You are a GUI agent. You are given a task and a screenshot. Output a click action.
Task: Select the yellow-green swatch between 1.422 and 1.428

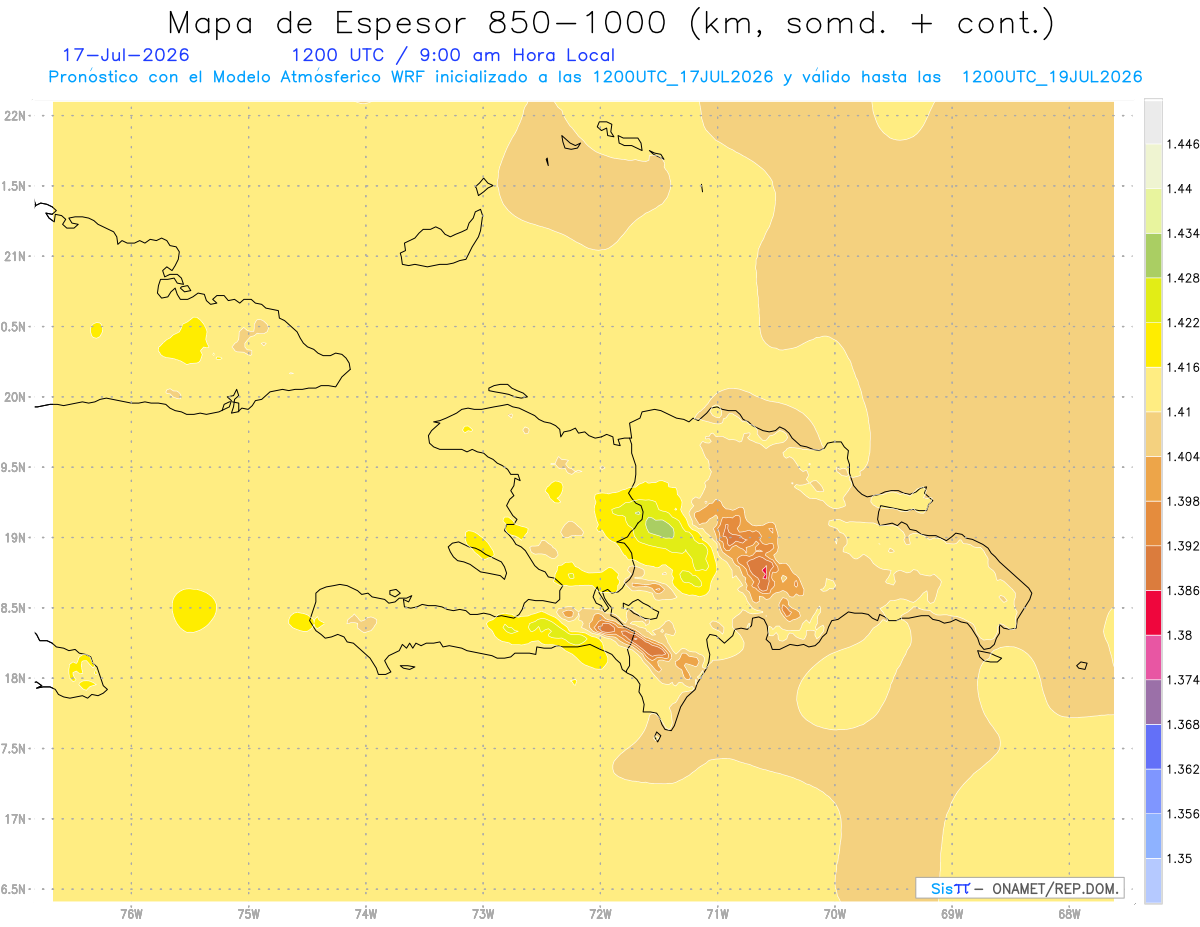pos(1153,300)
